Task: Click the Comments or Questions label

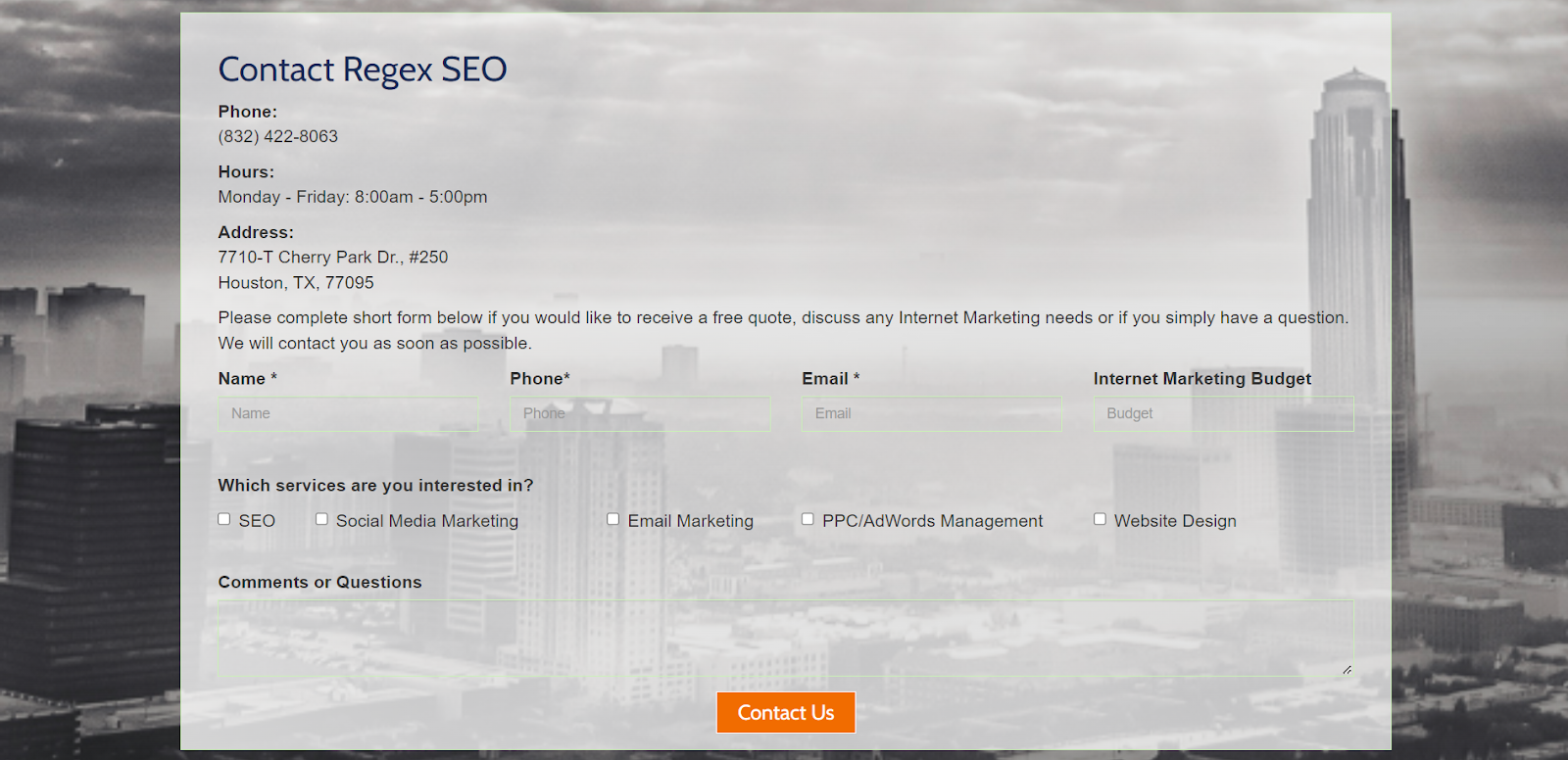Action: [x=319, y=583]
